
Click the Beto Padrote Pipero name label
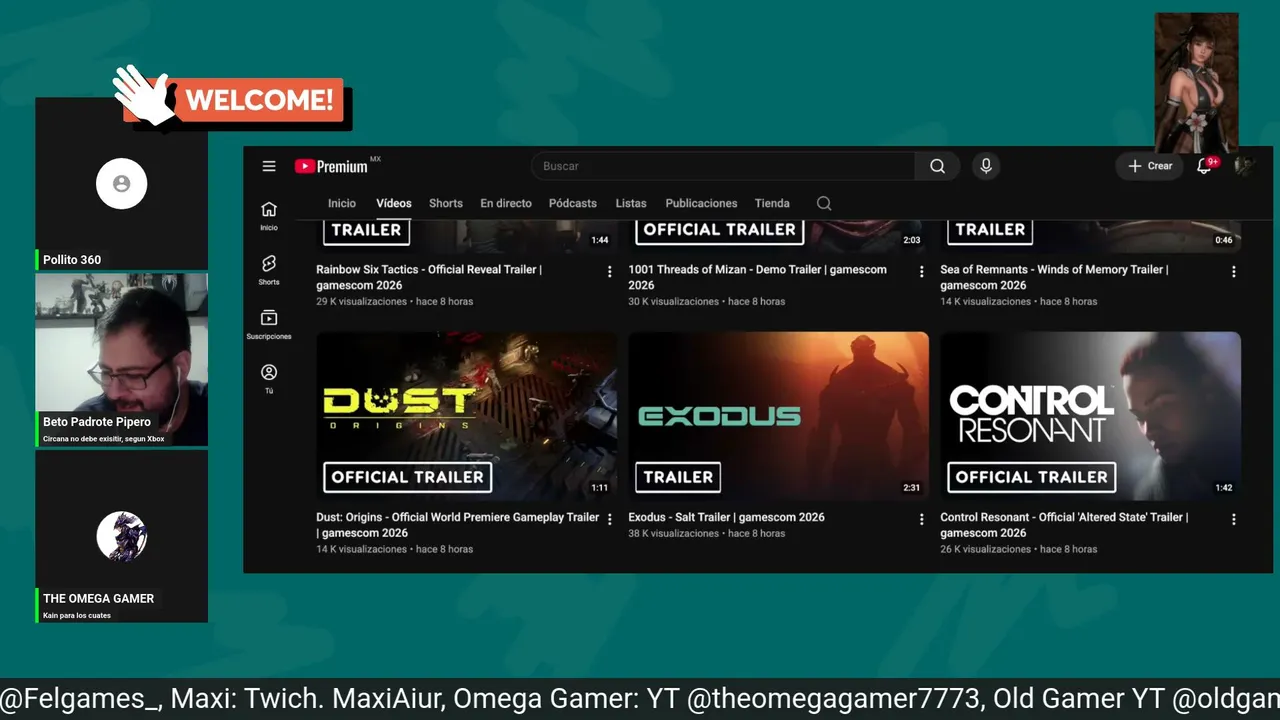tap(97, 422)
